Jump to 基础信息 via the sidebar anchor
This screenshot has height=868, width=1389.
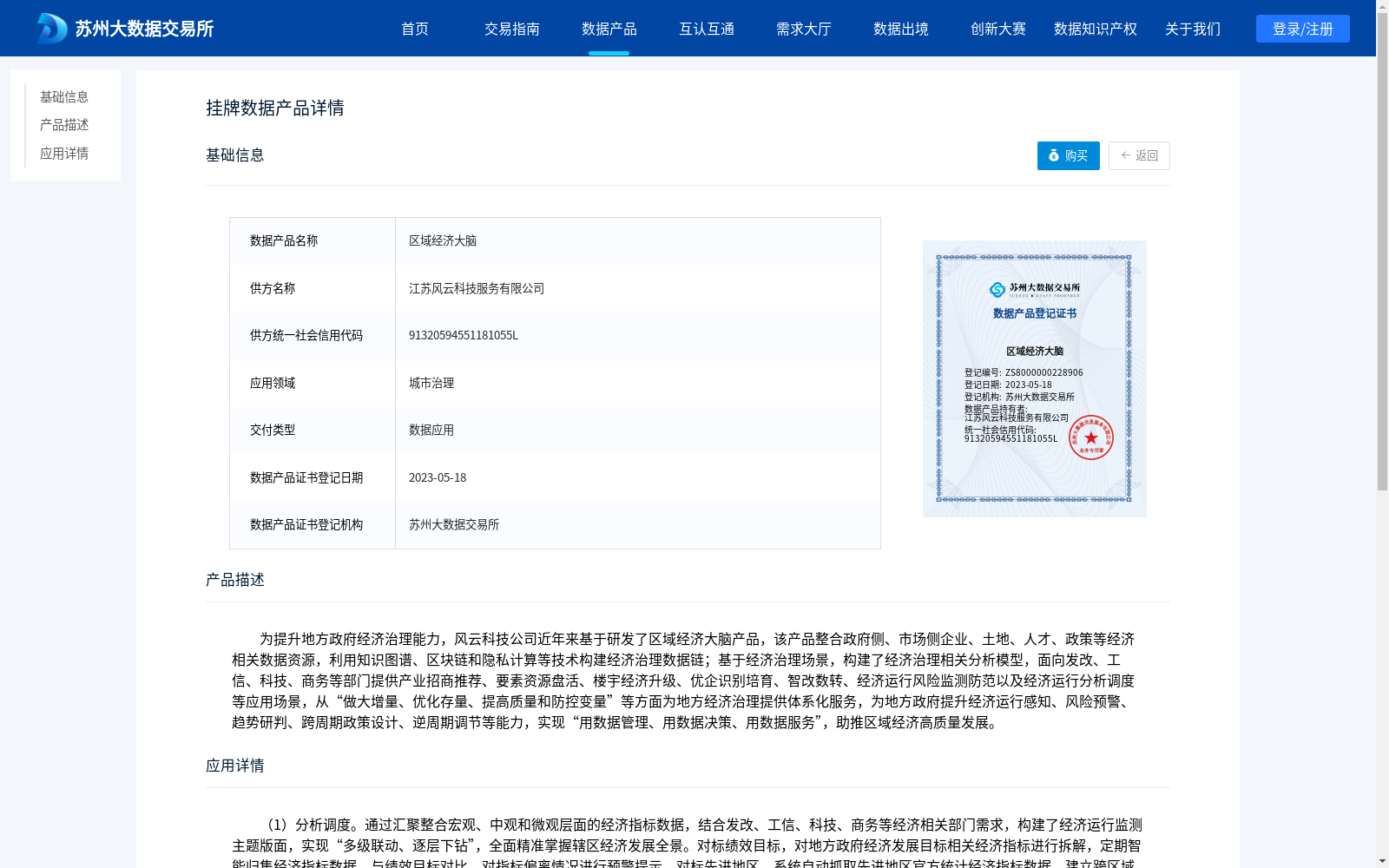coord(64,96)
